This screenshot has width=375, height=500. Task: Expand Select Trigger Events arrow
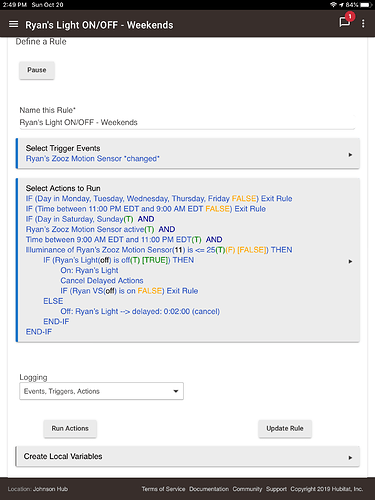pos(350,155)
